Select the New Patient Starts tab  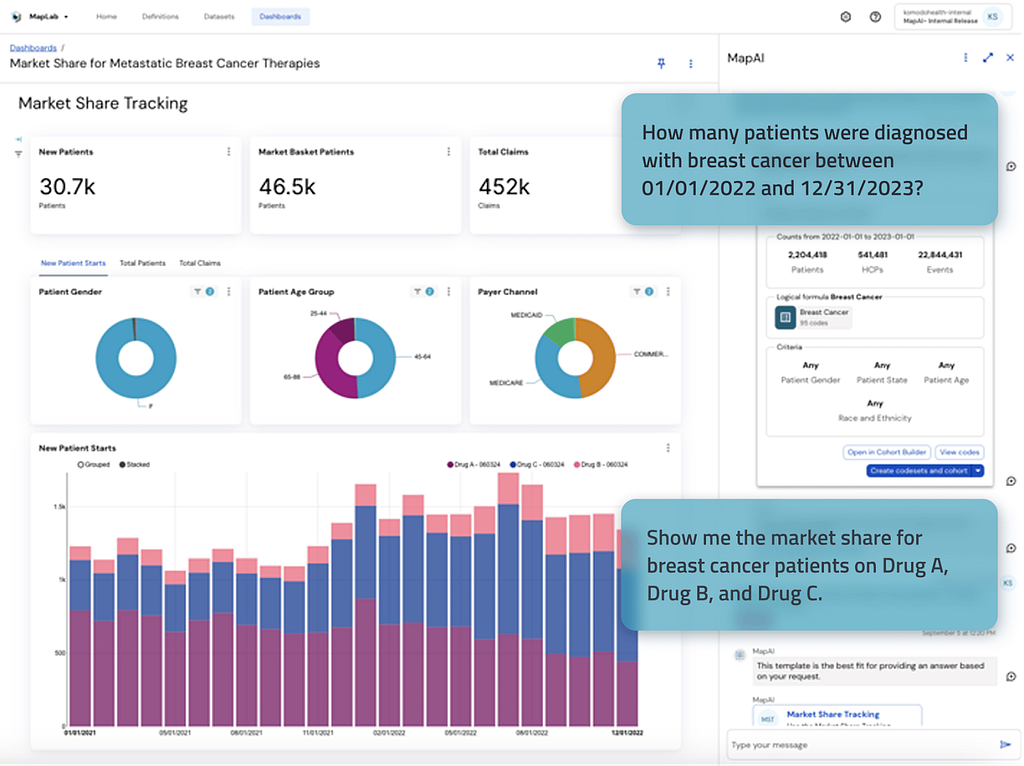[73, 263]
